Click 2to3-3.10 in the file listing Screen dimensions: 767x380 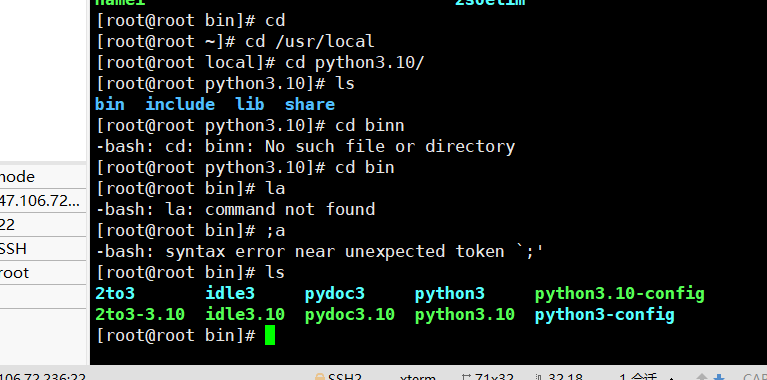coord(140,314)
